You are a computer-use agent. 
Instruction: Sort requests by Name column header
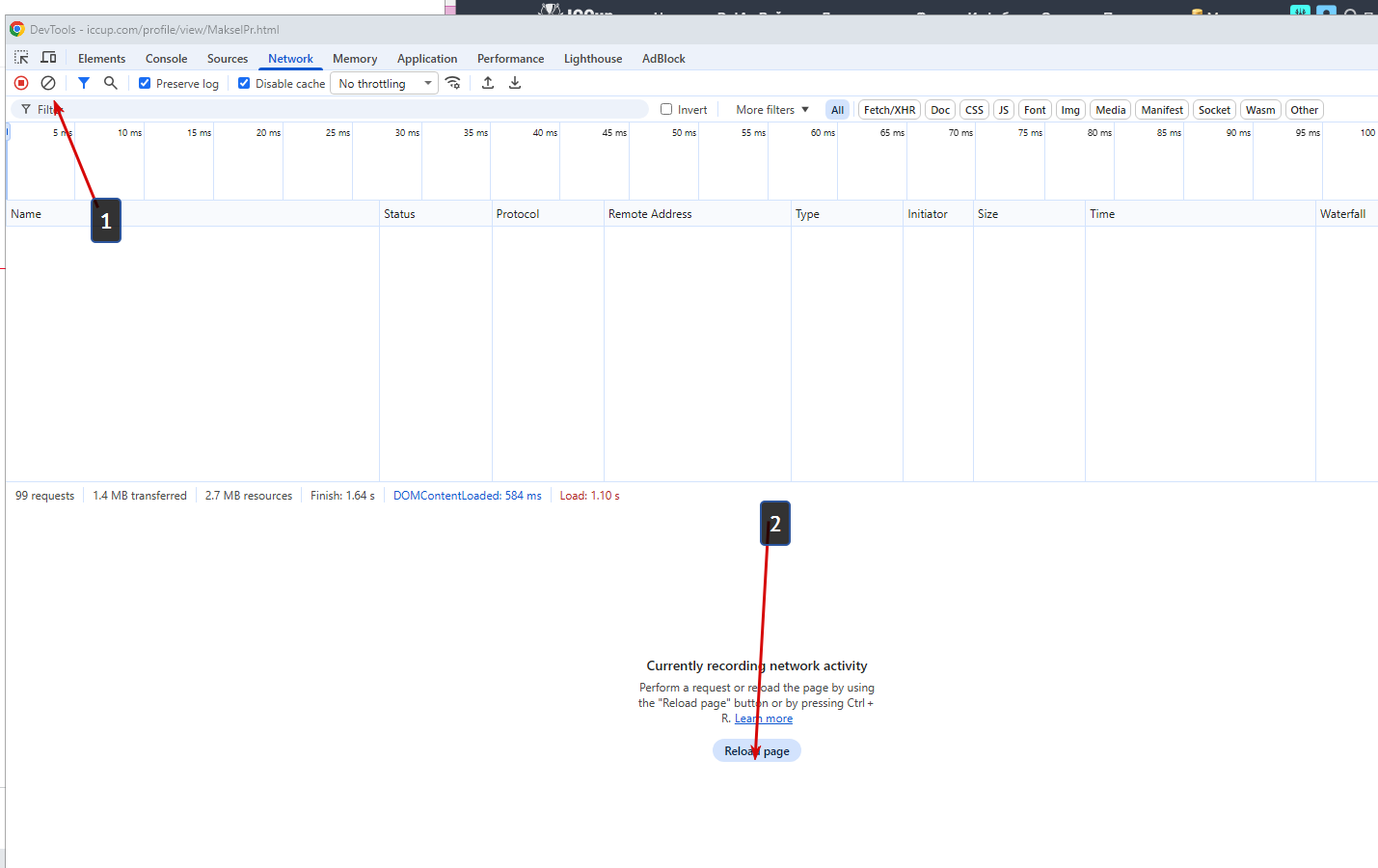coord(193,214)
